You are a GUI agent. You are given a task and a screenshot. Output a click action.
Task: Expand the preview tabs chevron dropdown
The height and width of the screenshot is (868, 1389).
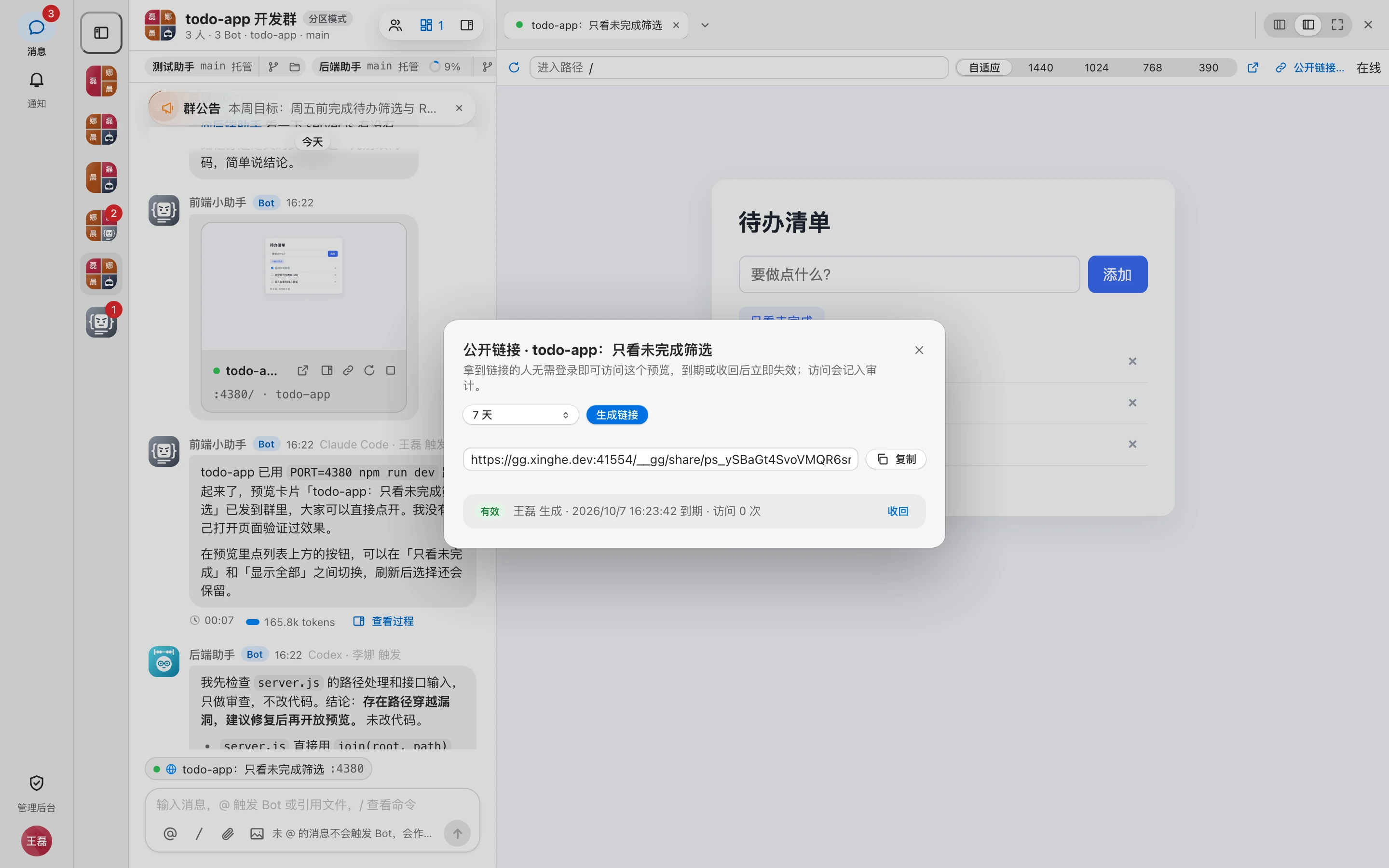pyautogui.click(x=705, y=25)
